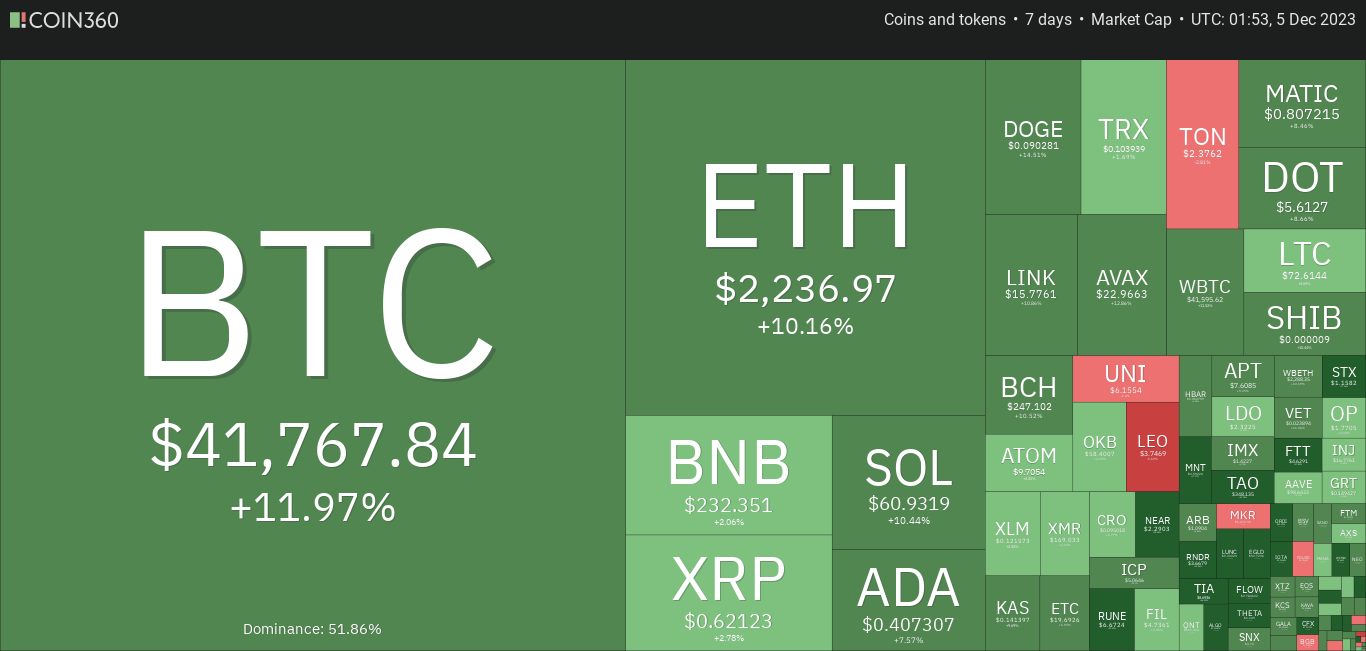Open the red TON tile
Image resolution: width=1366 pixels, height=651 pixels.
click(x=1202, y=144)
